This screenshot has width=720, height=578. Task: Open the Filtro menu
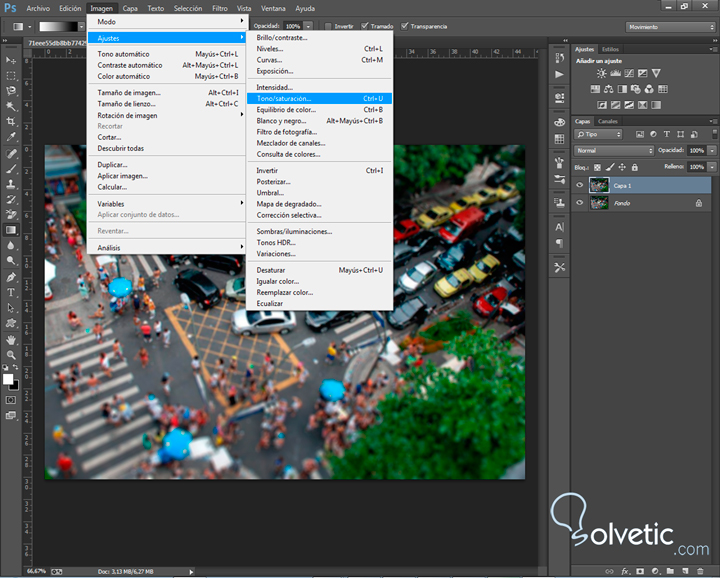tap(219, 8)
